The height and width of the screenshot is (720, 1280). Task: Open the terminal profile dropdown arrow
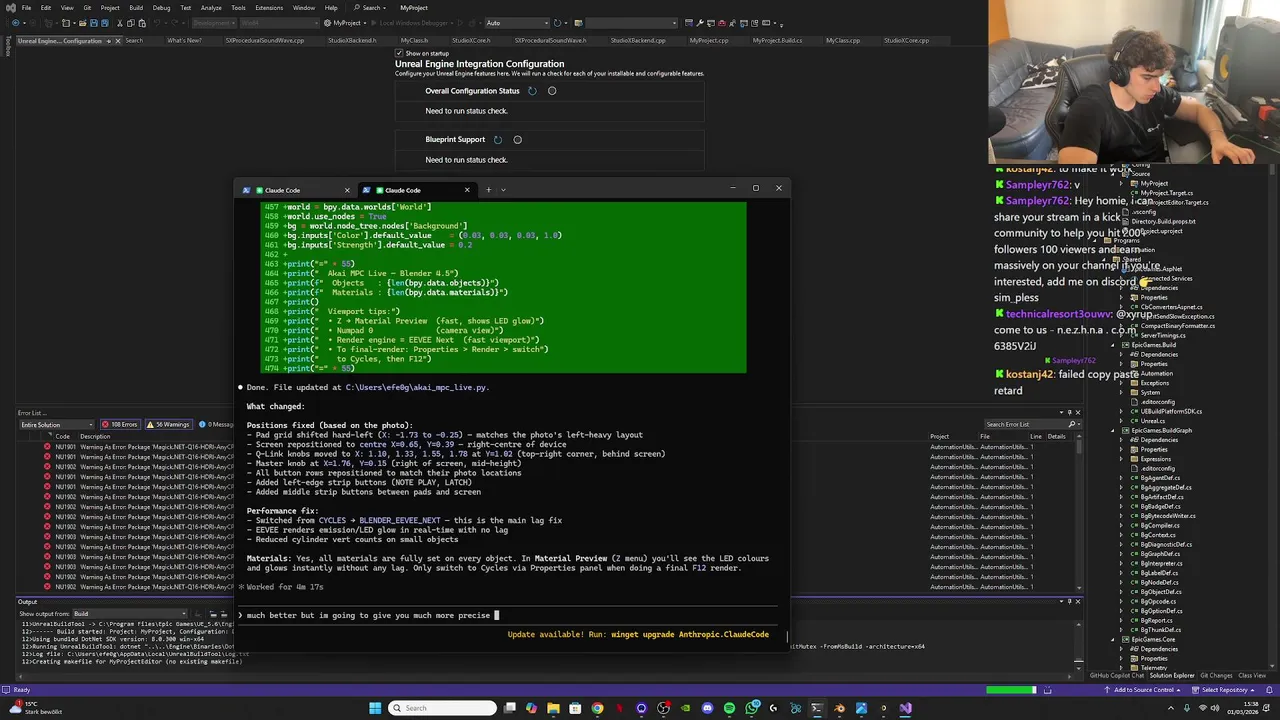pyautogui.click(x=503, y=190)
